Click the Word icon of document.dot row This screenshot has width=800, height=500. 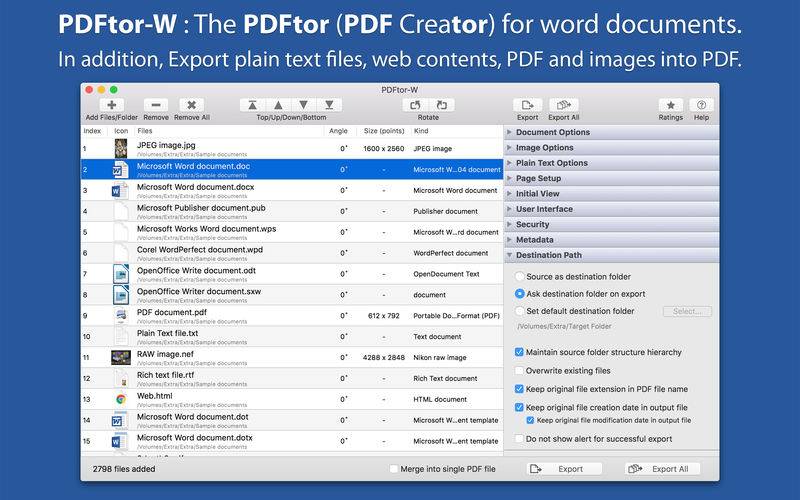click(x=120, y=420)
